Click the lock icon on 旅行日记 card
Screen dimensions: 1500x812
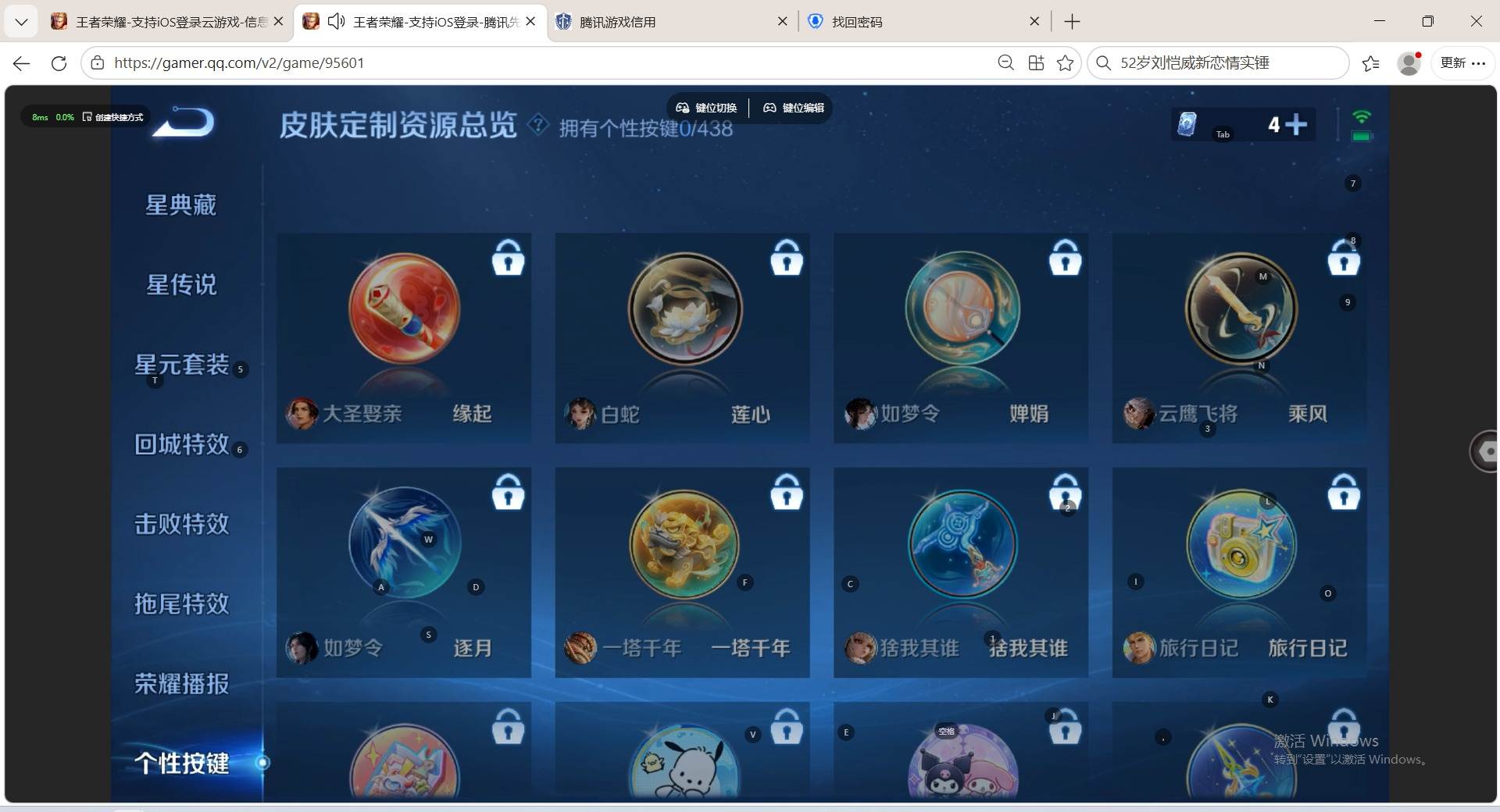click(x=1344, y=492)
